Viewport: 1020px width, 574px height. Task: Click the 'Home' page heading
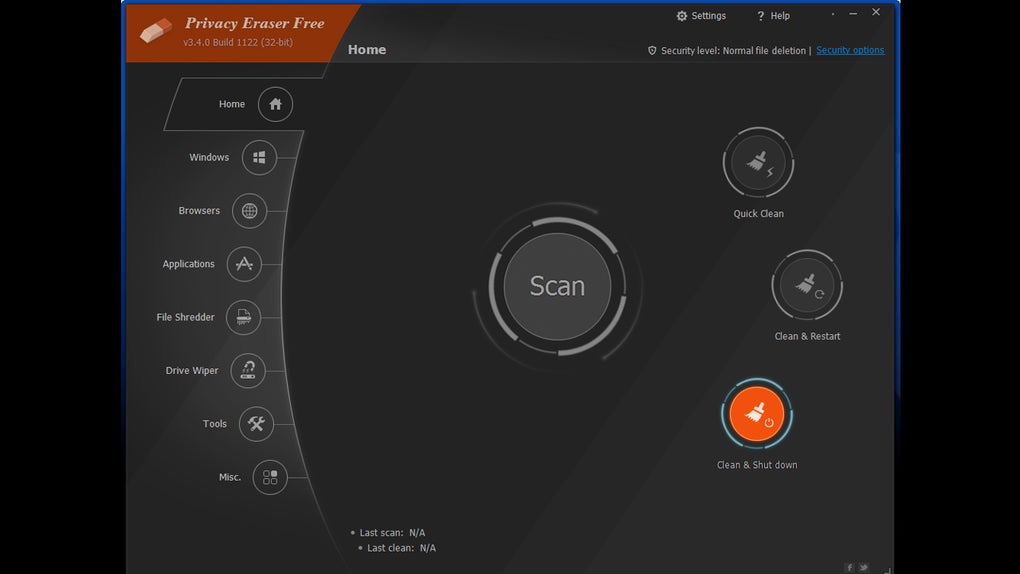[367, 49]
